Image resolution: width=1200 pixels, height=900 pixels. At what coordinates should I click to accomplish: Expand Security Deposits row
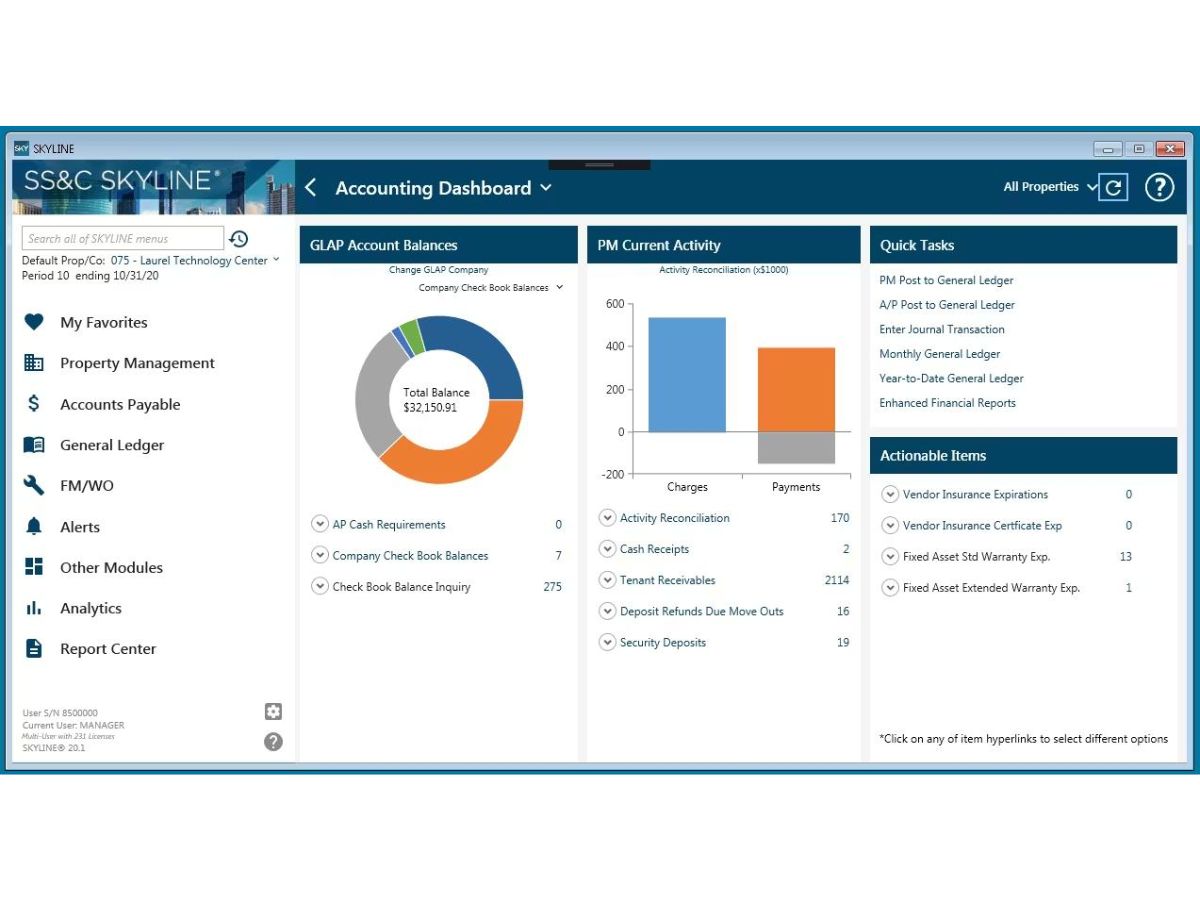(607, 642)
